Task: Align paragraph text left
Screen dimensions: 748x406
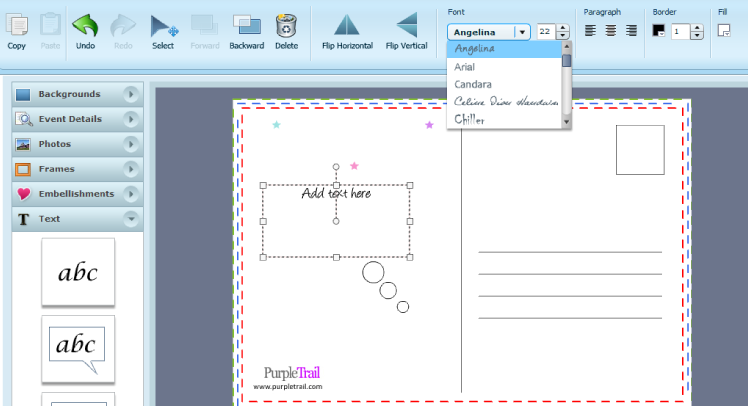Action: pyautogui.click(x=590, y=31)
